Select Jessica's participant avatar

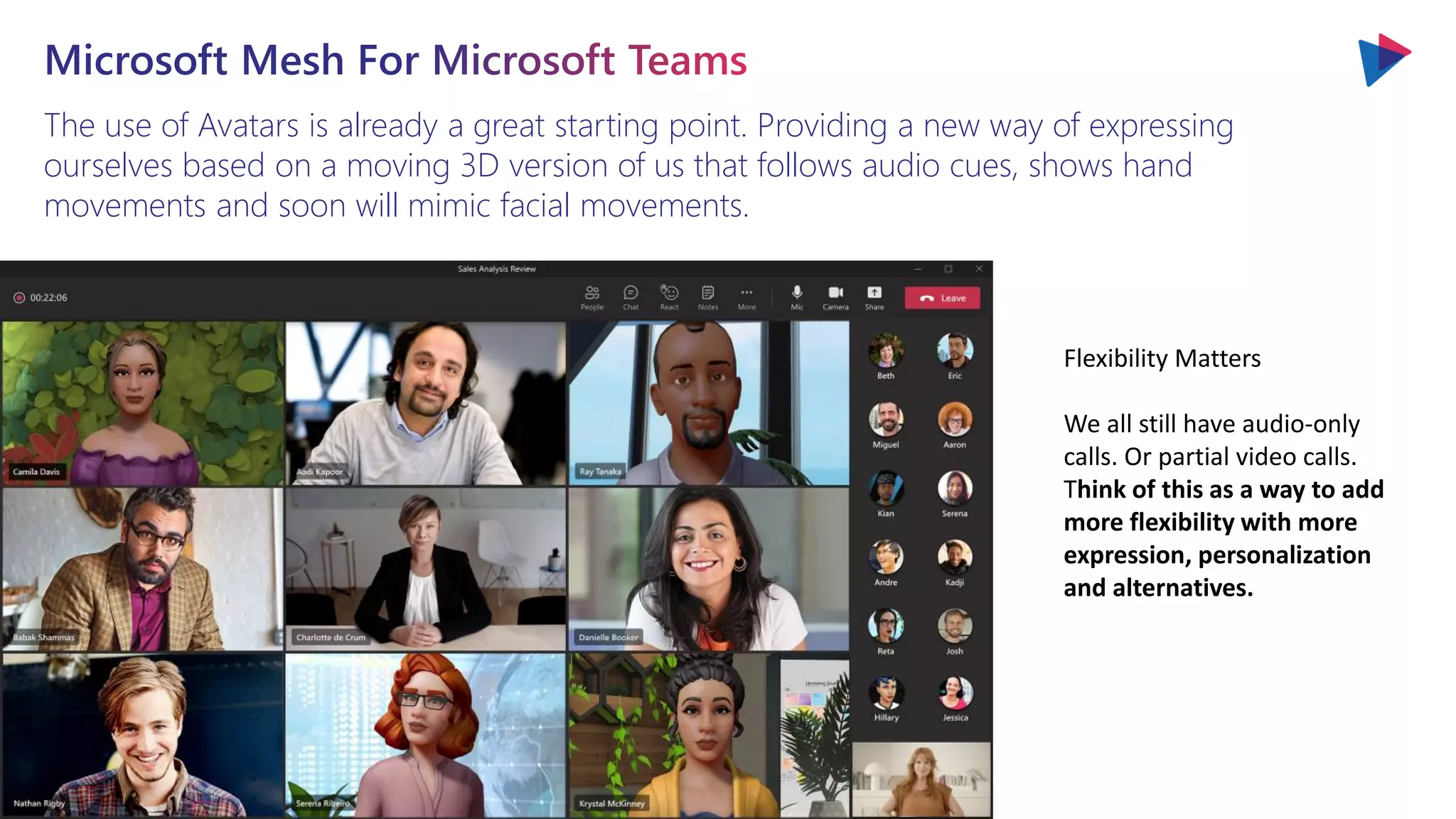click(955, 693)
